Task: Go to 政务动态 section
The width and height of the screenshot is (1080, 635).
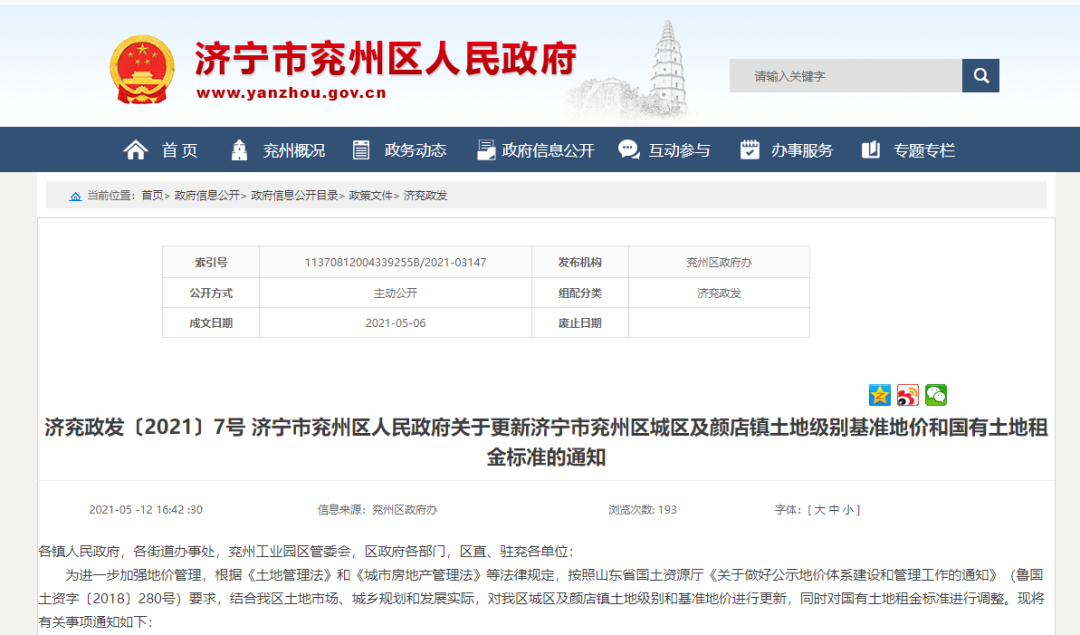Action: pyautogui.click(x=400, y=150)
